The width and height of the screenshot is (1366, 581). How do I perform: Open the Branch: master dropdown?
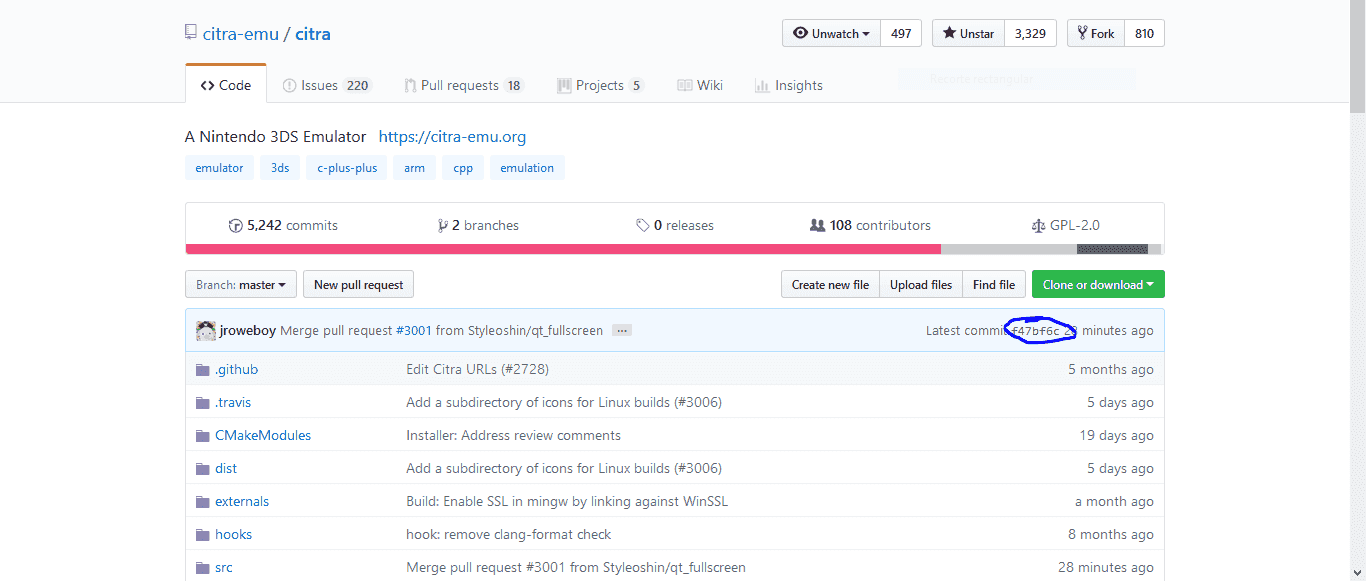[241, 285]
